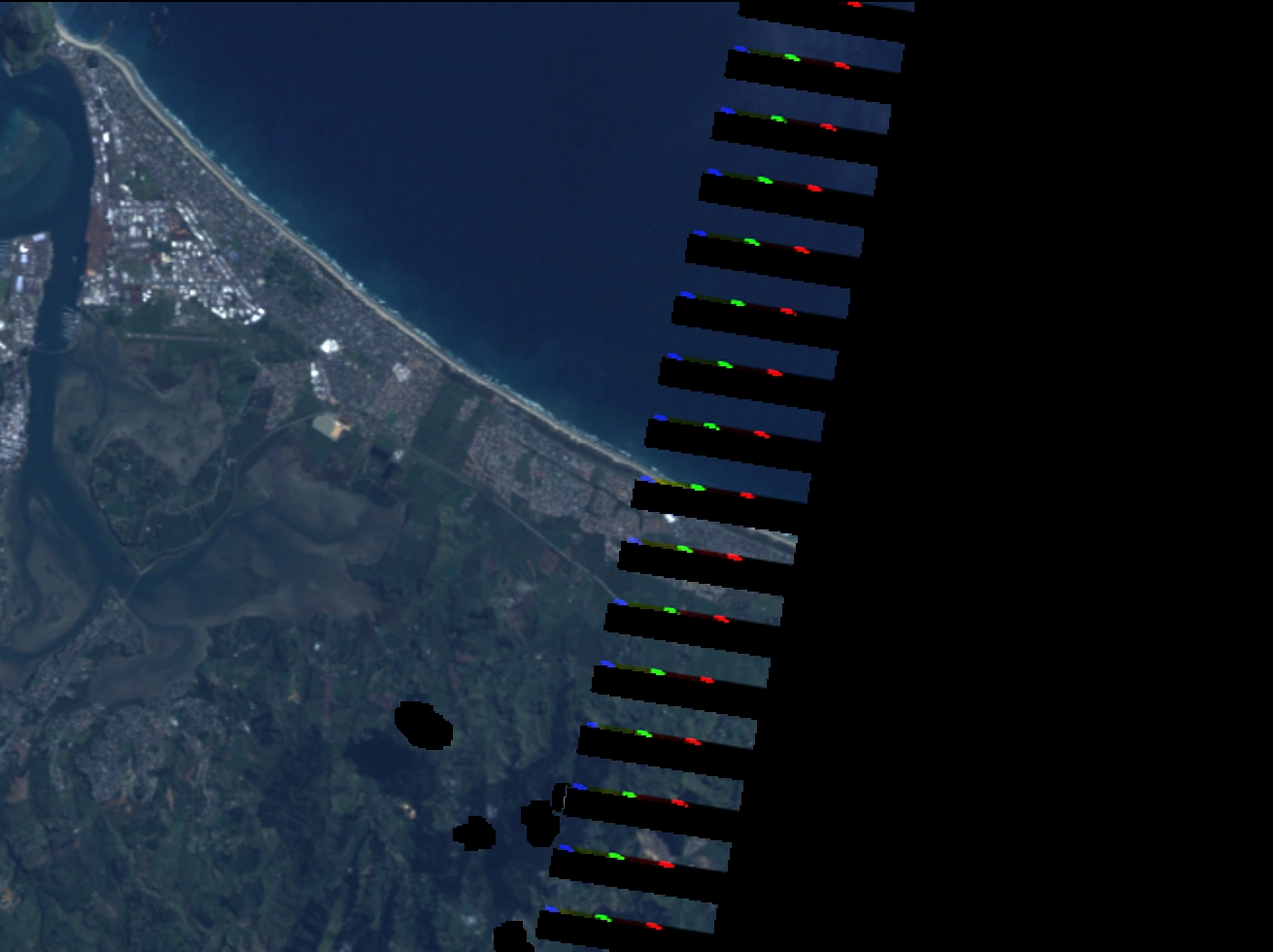Click the bright white building near the airfield

coord(329,346)
